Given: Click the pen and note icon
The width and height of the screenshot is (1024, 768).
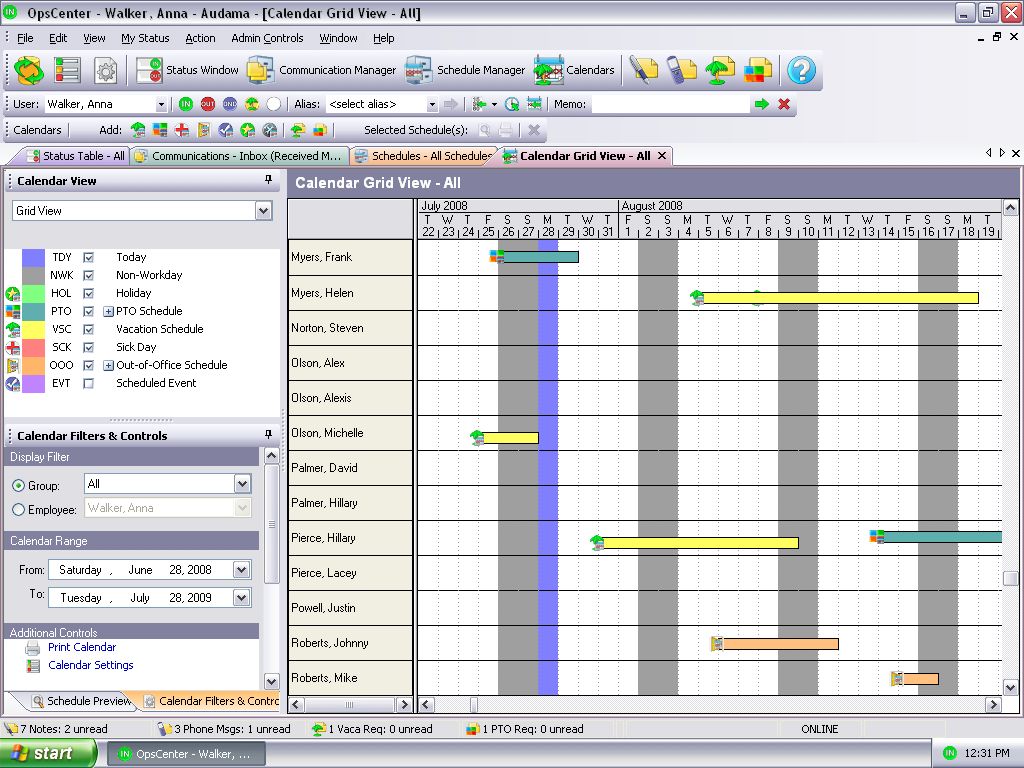Looking at the screenshot, I should click(644, 70).
